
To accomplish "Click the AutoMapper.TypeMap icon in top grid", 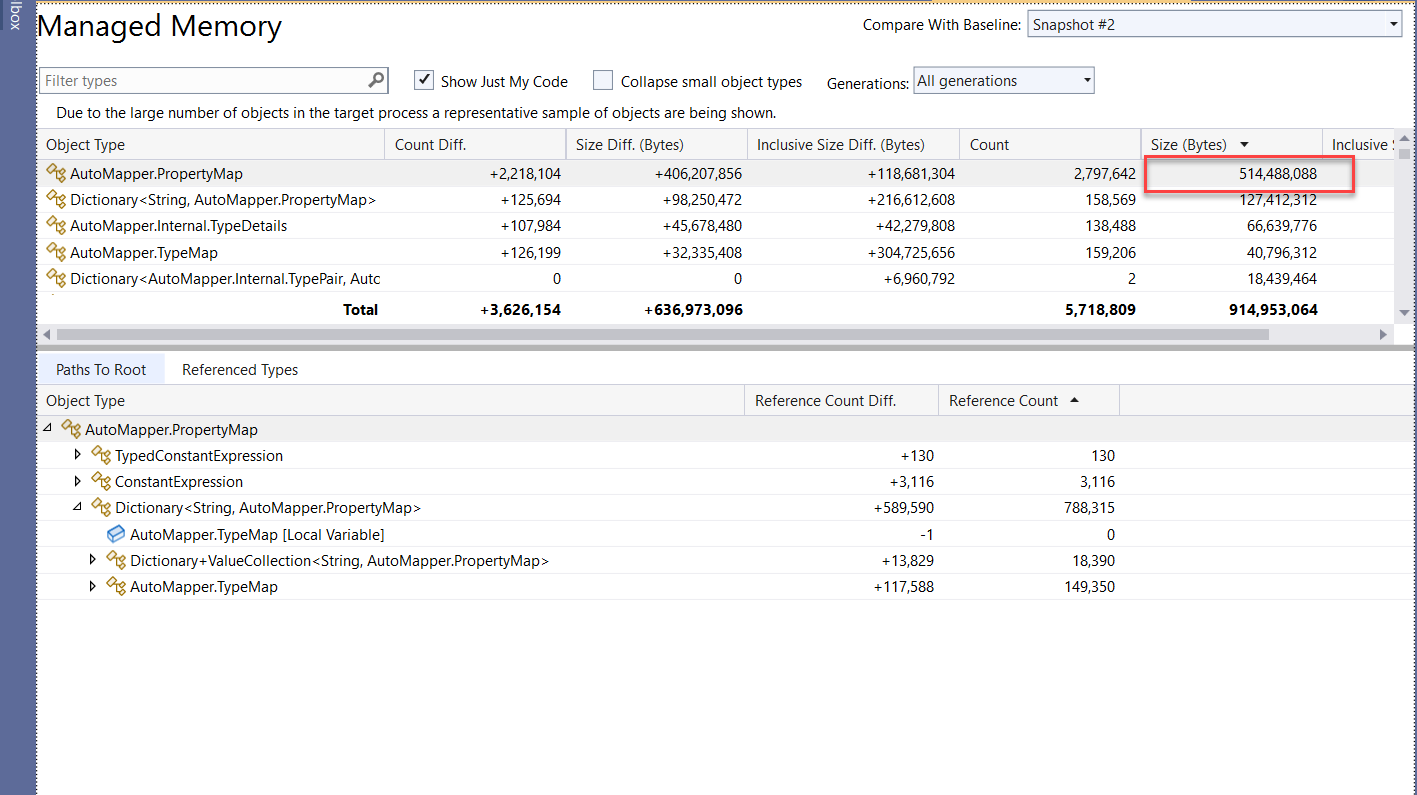I will [x=56, y=252].
